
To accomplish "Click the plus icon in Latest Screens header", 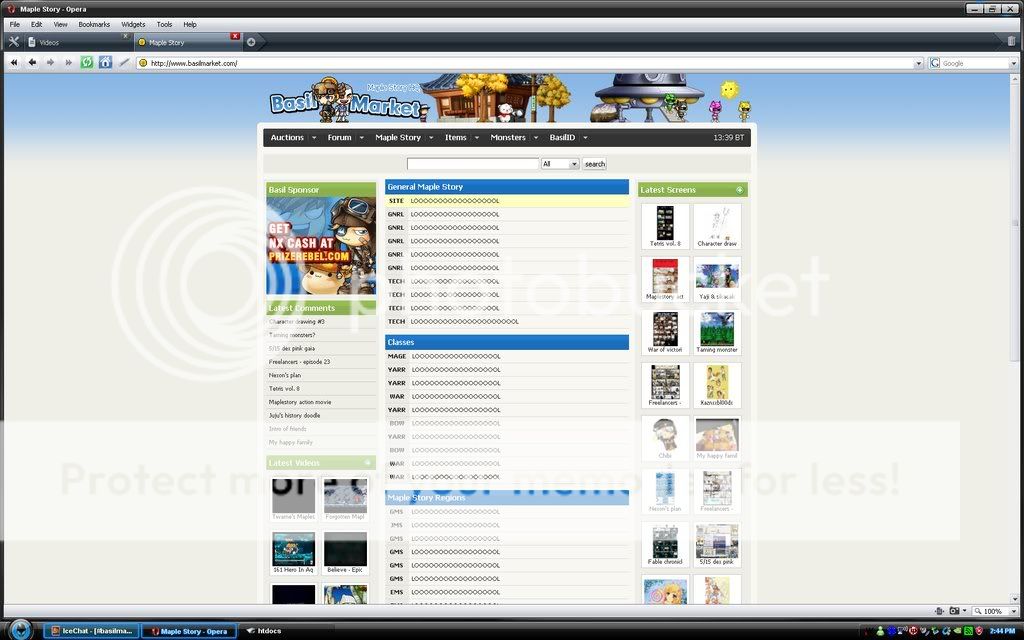I will [739, 189].
